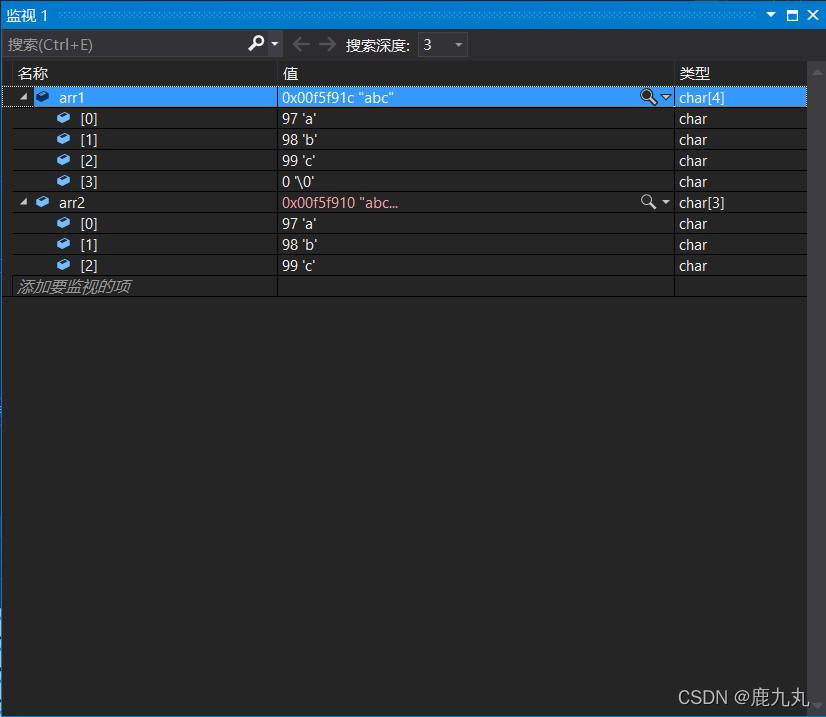Select the arr1 row name
The height and width of the screenshot is (717, 826).
click(72, 97)
